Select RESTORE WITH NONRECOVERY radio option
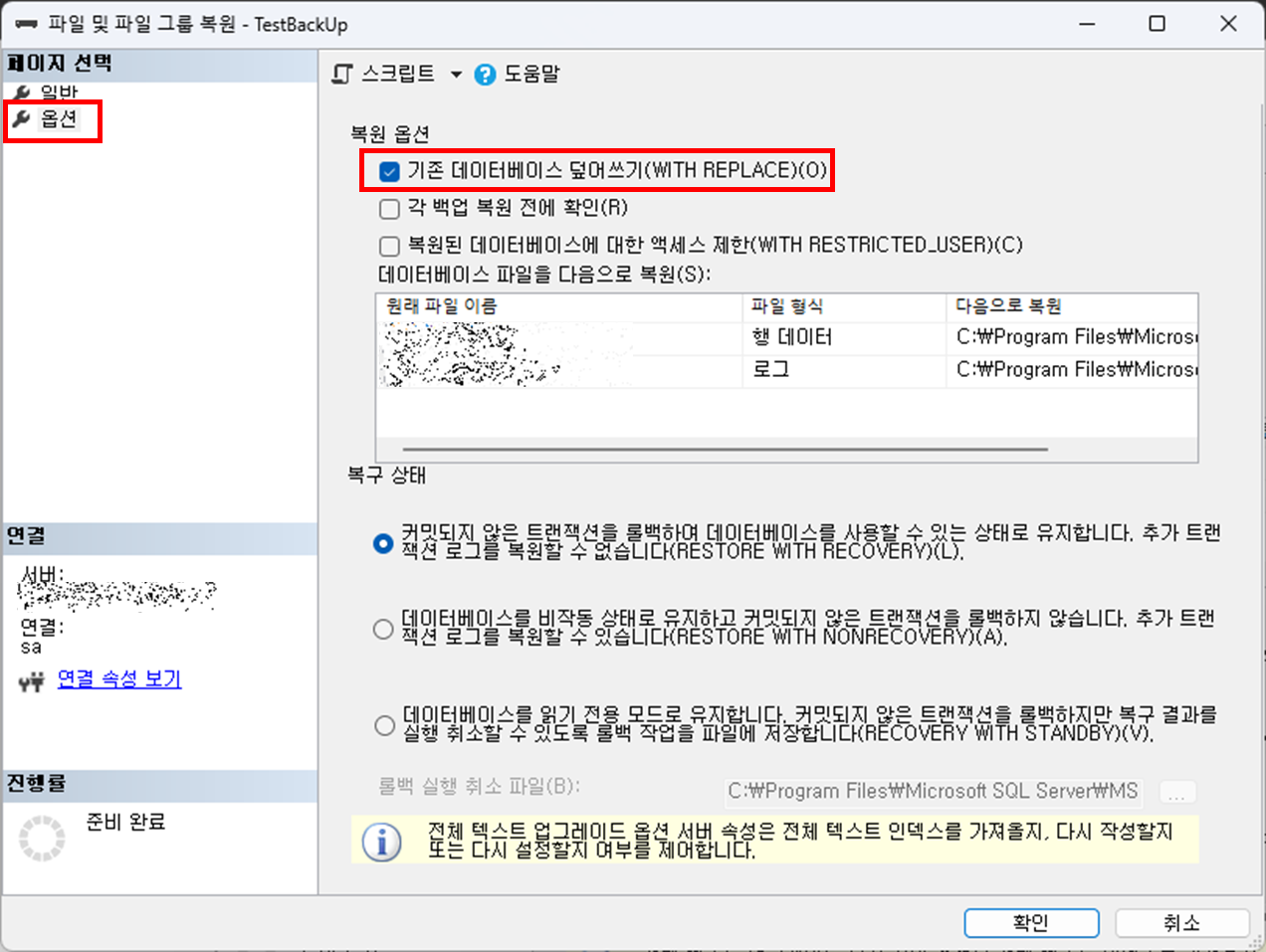Screen dimensions: 1266x952 (x=382, y=629)
